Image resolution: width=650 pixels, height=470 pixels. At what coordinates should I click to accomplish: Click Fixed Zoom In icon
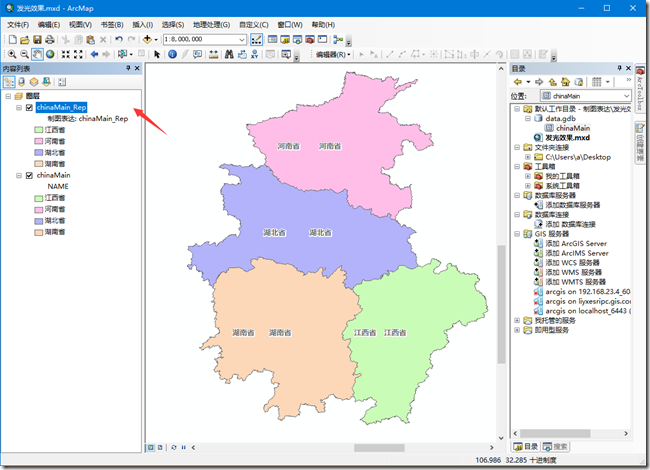point(65,54)
